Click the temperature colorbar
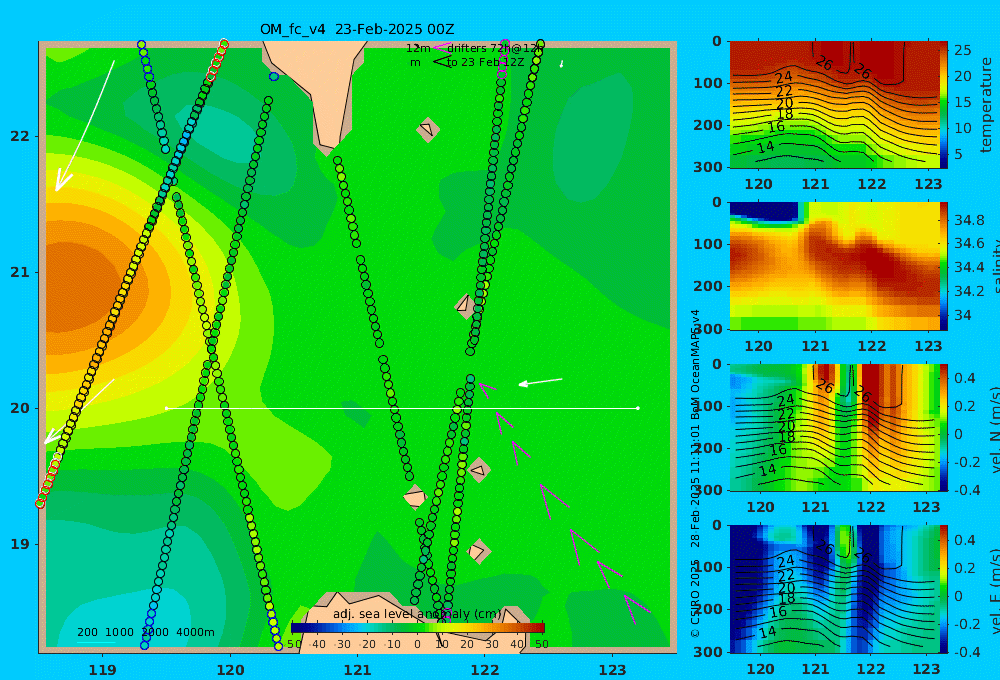Image resolution: width=1000 pixels, height=680 pixels. point(944,105)
